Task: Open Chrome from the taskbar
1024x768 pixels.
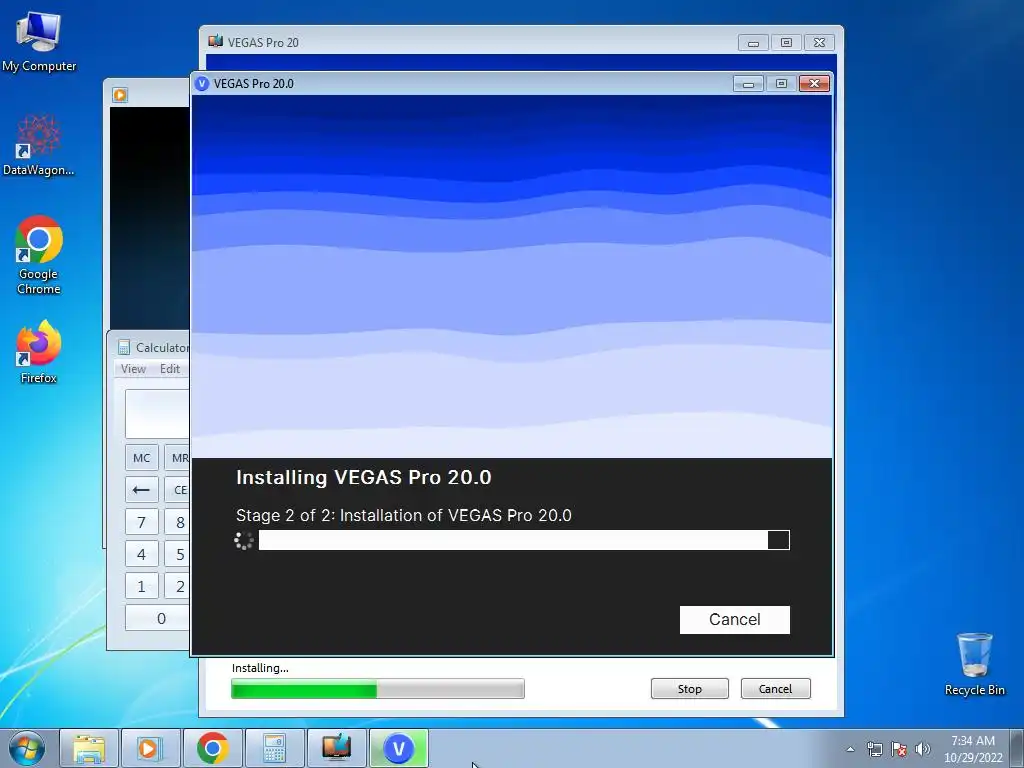Action: (212, 748)
